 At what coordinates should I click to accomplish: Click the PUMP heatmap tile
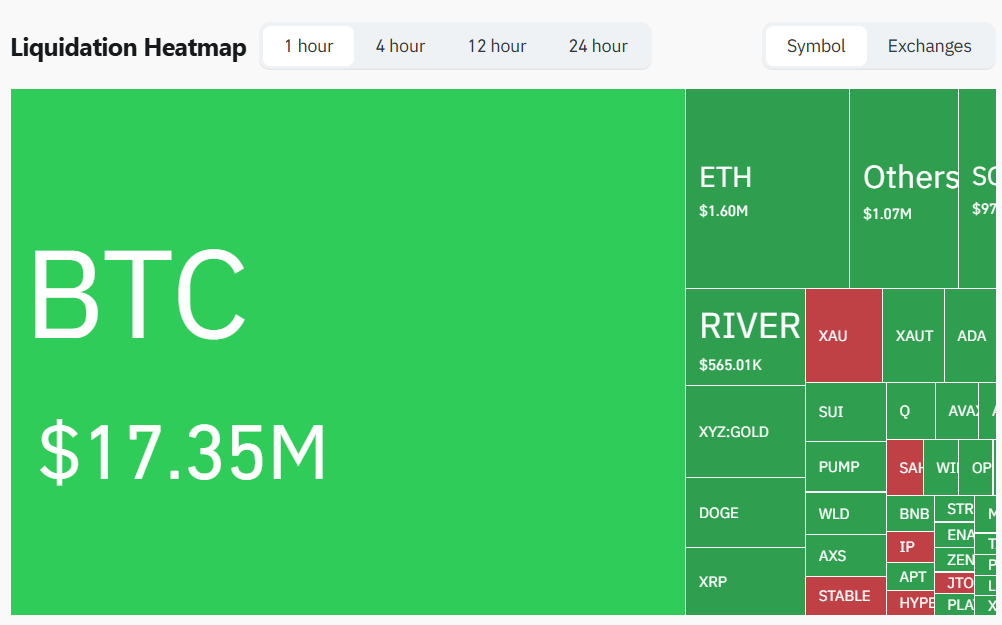click(x=845, y=467)
